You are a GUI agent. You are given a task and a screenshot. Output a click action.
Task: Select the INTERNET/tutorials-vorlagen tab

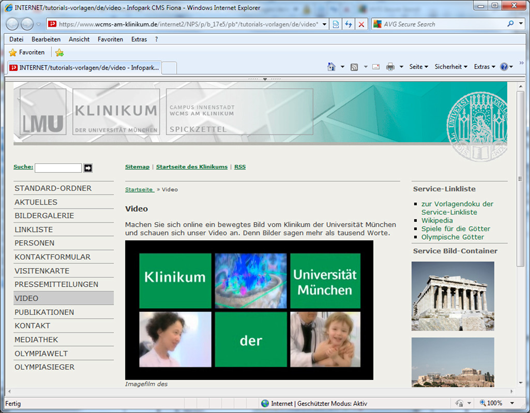click(x=85, y=68)
